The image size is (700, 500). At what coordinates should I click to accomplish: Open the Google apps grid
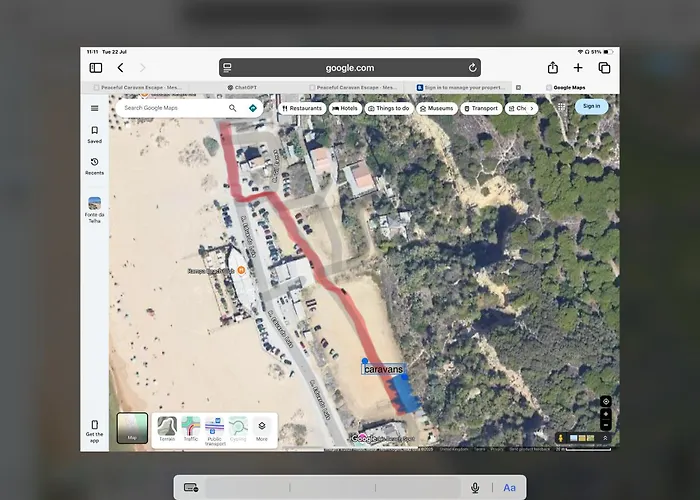click(x=561, y=107)
